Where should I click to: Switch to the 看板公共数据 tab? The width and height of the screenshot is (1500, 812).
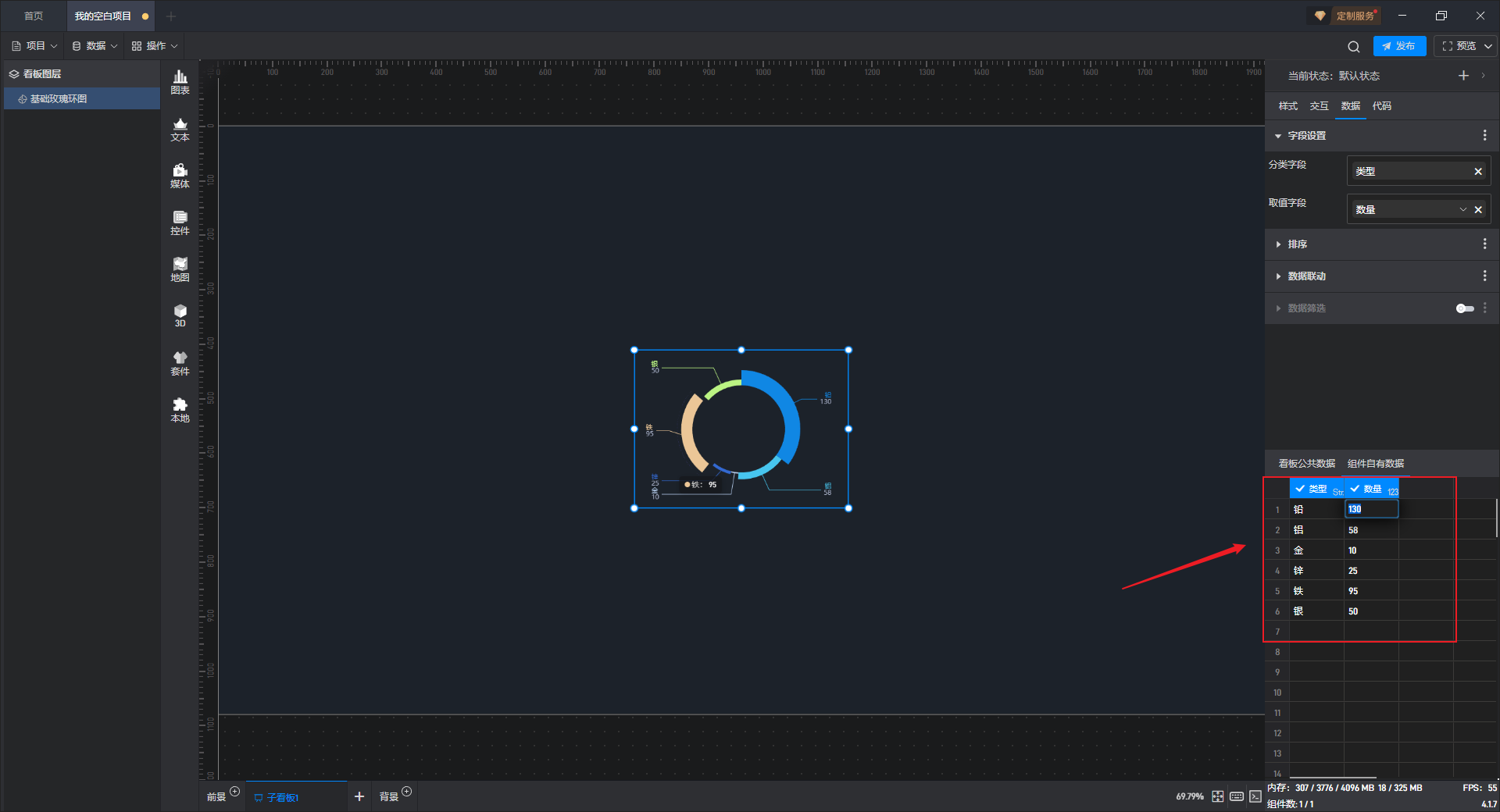(x=1307, y=464)
